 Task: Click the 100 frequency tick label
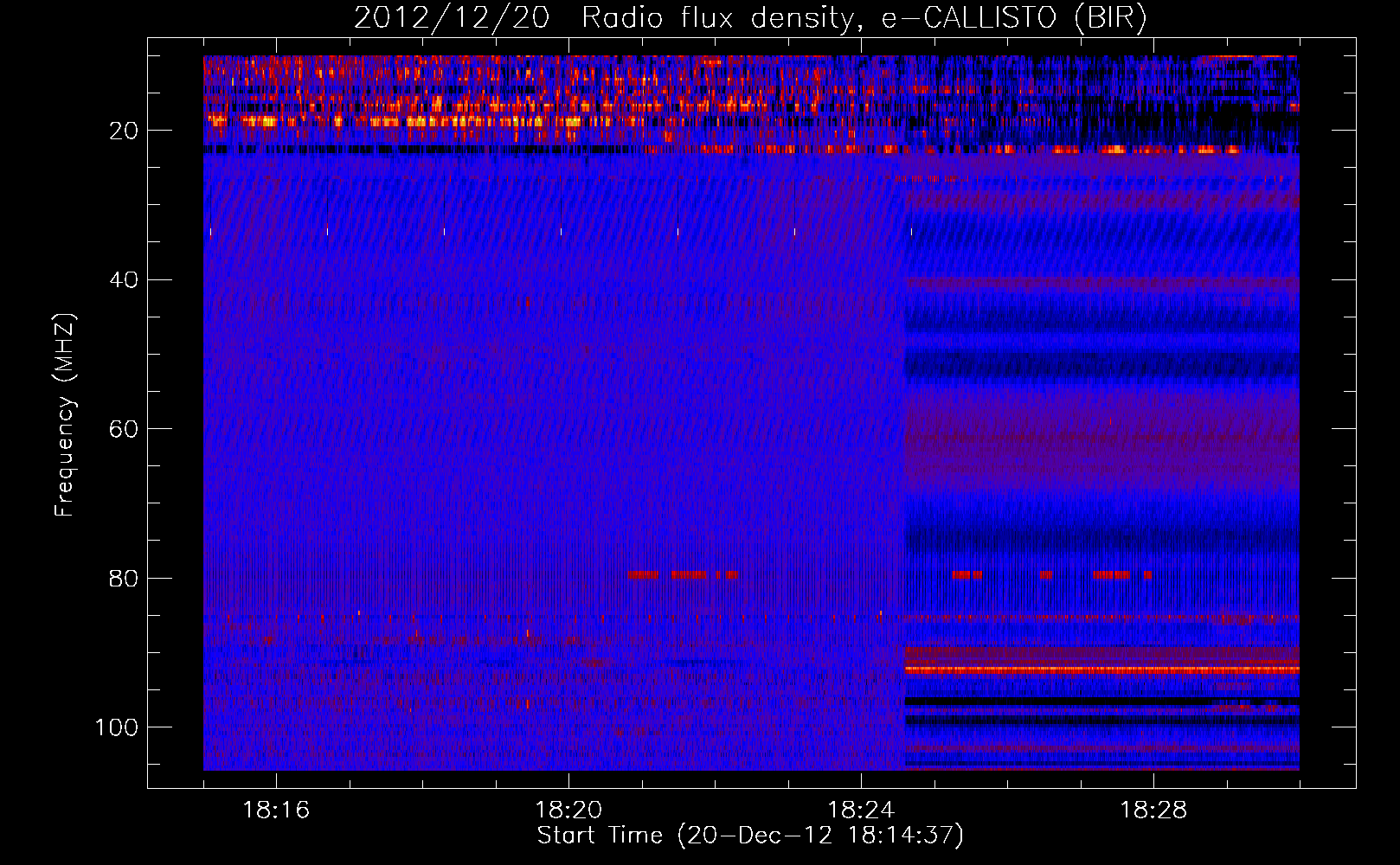(x=117, y=727)
